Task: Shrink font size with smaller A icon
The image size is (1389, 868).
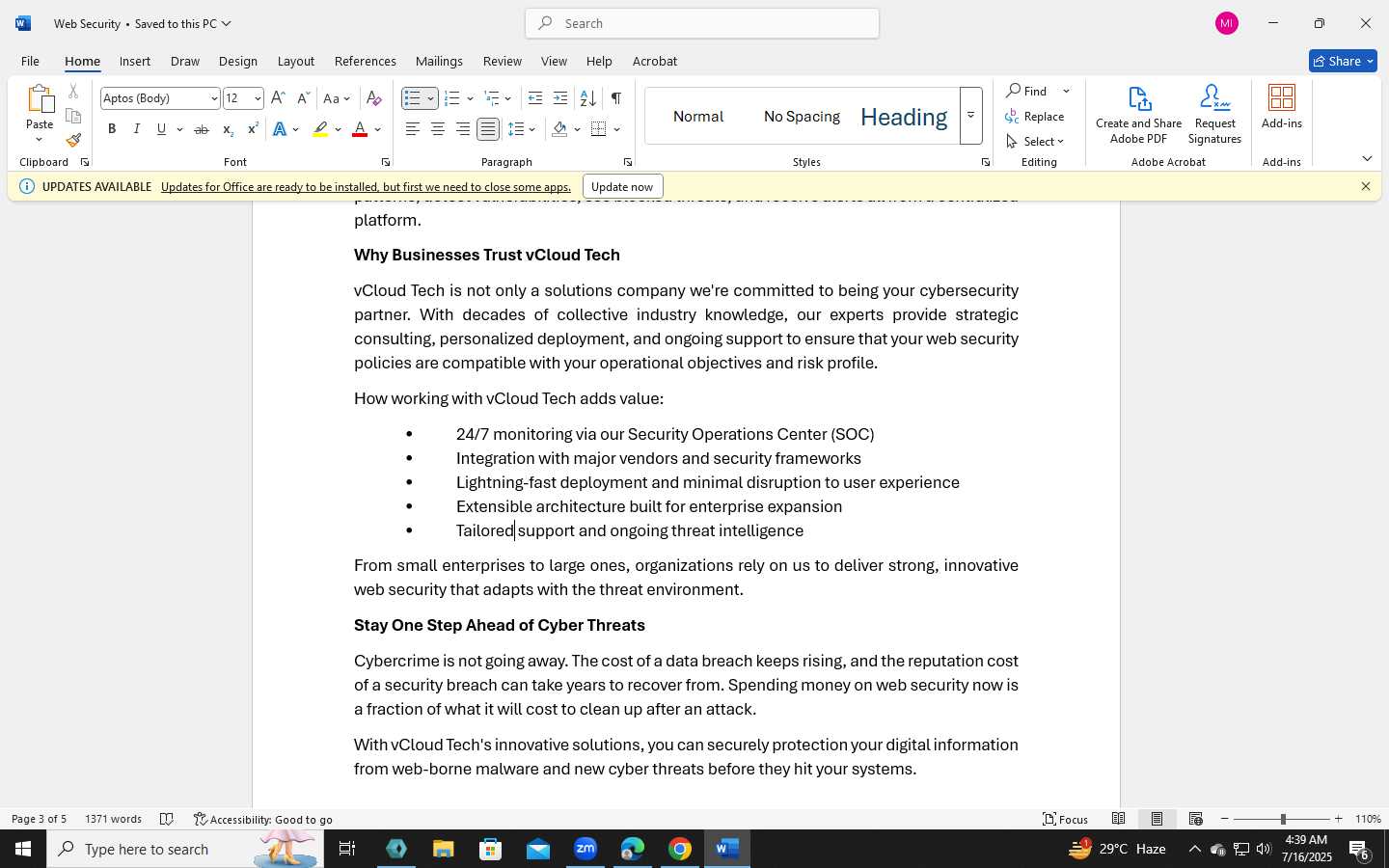Action: (303, 98)
